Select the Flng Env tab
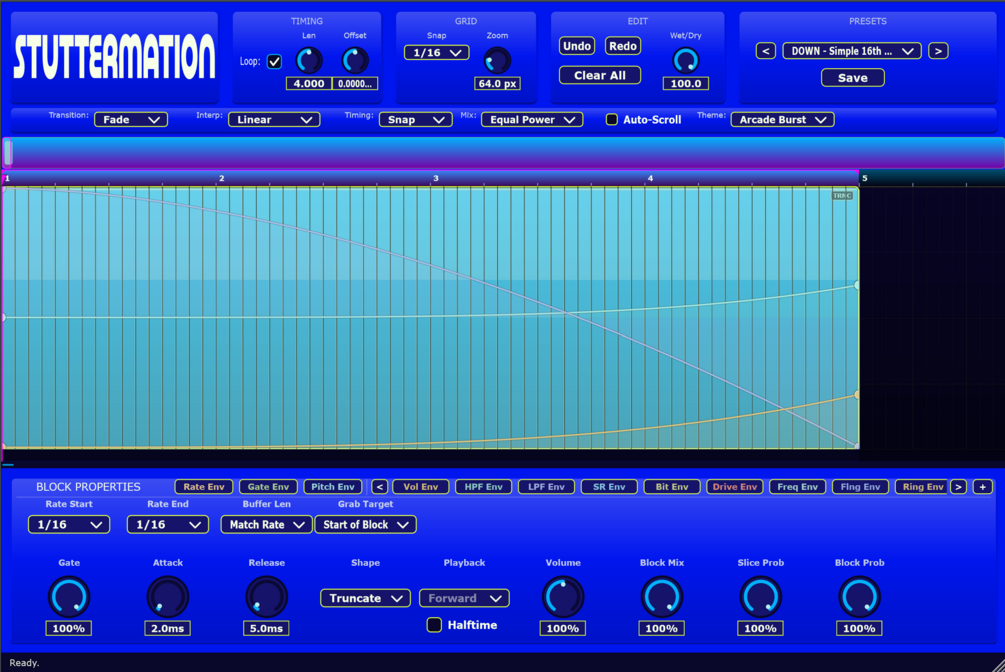Image resolution: width=1005 pixels, height=672 pixels. pyautogui.click(x=860, y=487)
